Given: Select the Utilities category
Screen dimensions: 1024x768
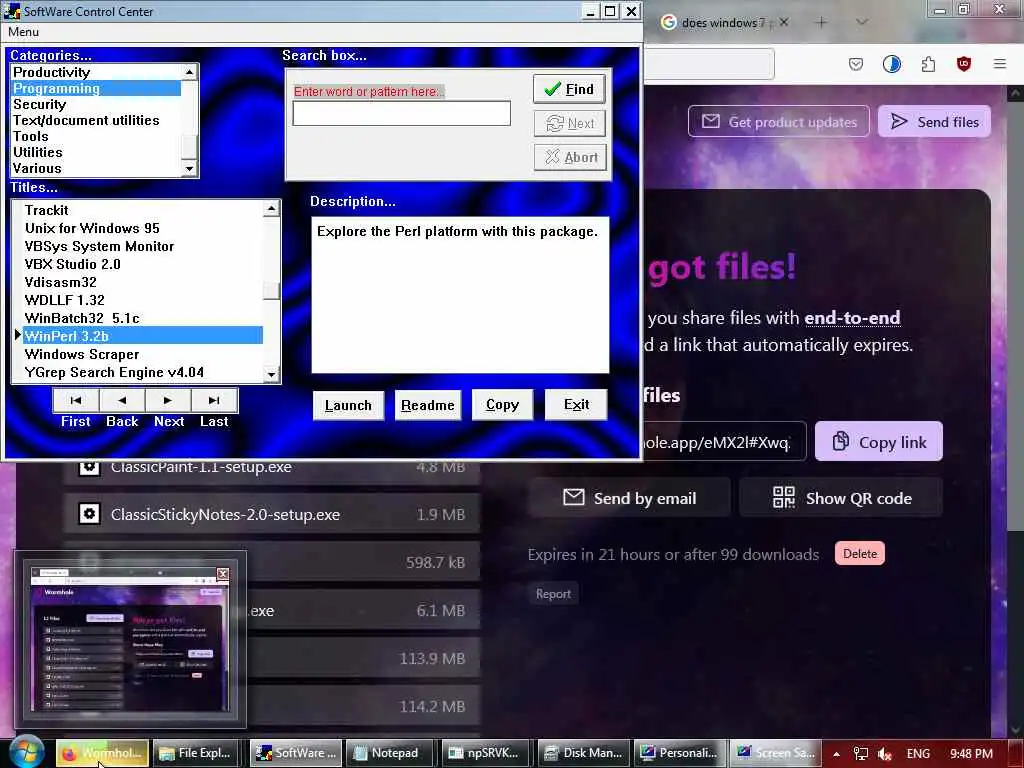Looking at the screenshot, I should point(95,152).
